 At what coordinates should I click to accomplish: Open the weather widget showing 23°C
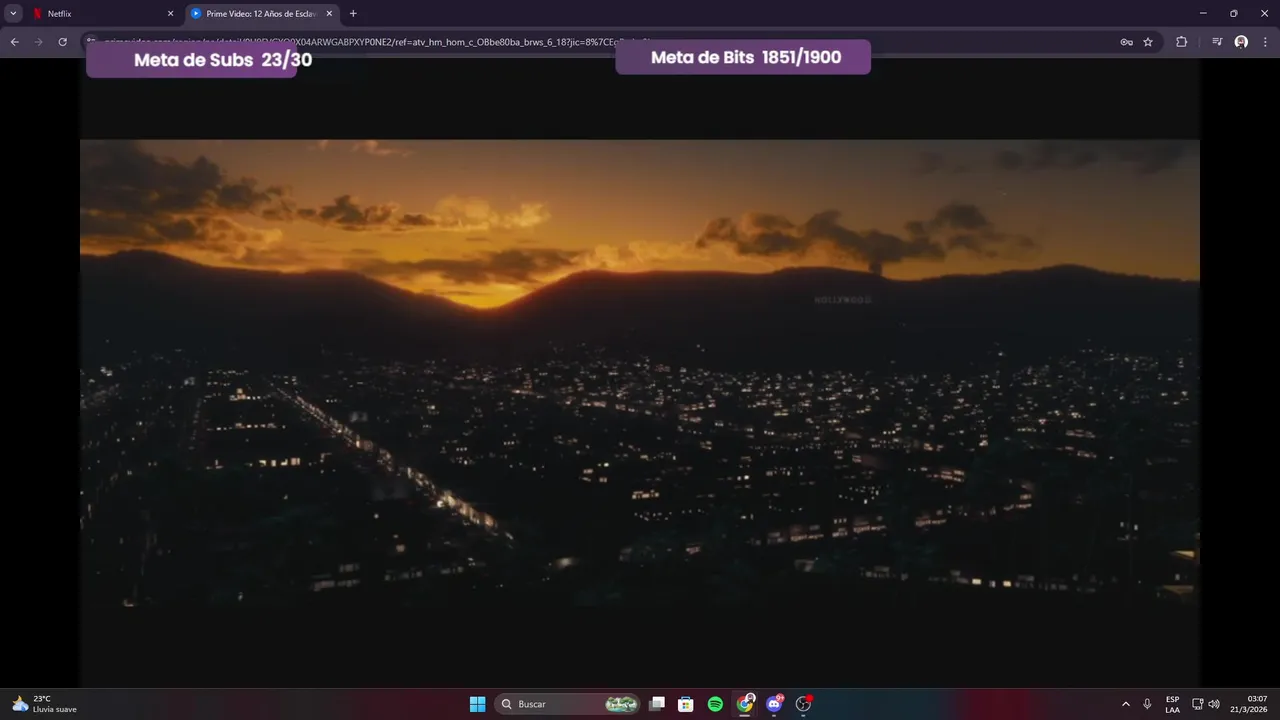pos(44,704)
